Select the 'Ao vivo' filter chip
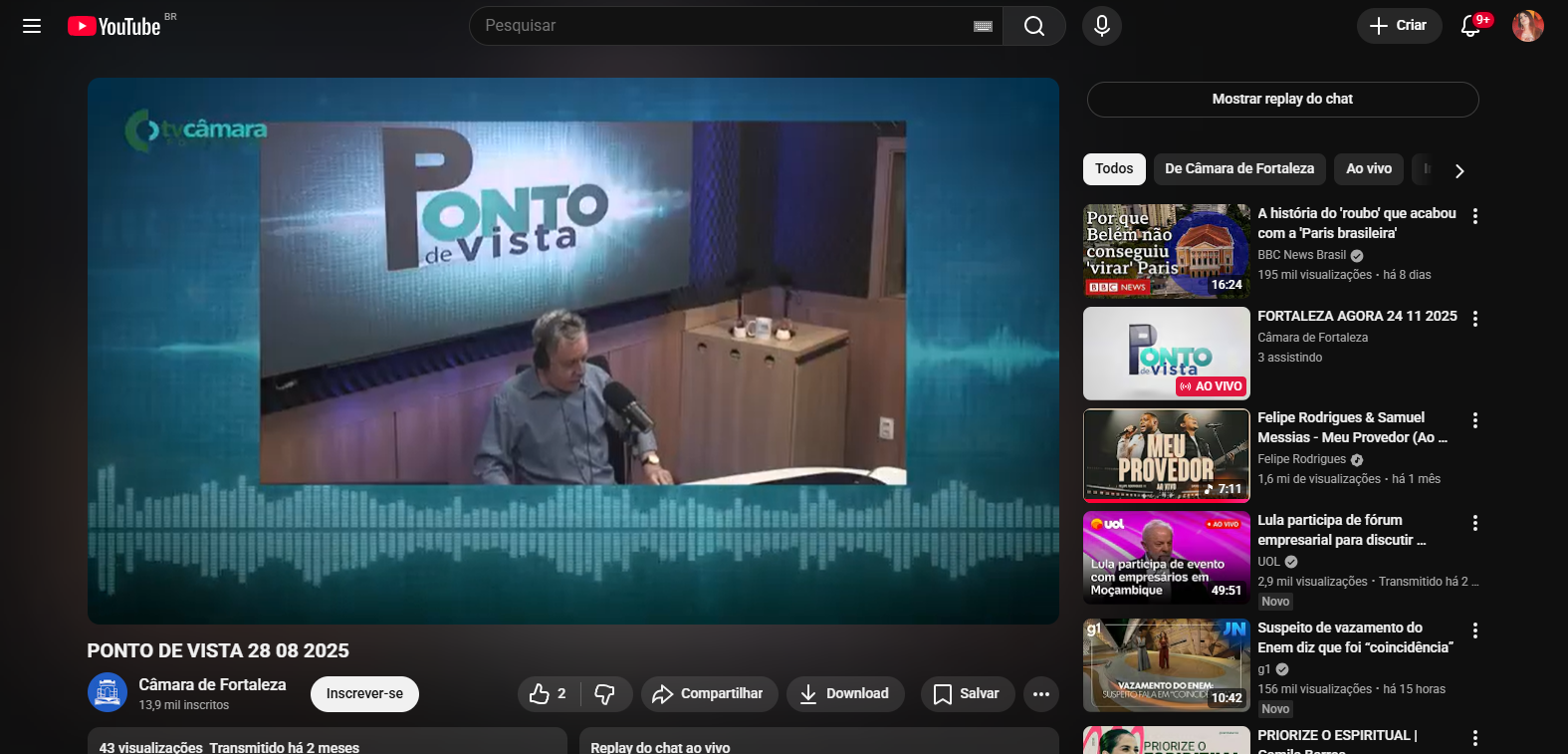 coord(1368,169)
